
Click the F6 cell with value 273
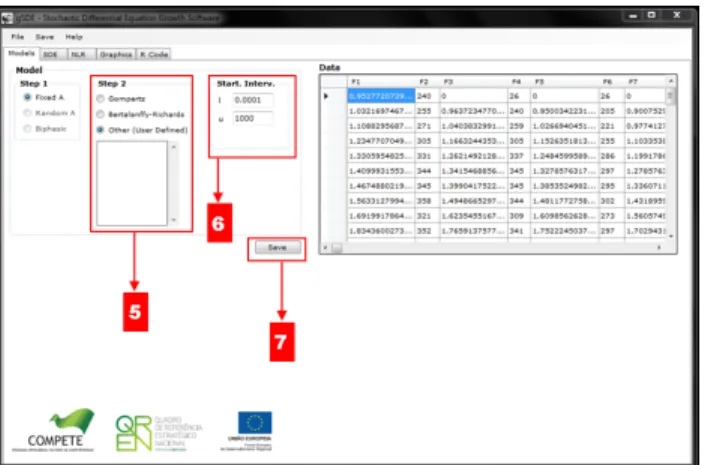611,216
